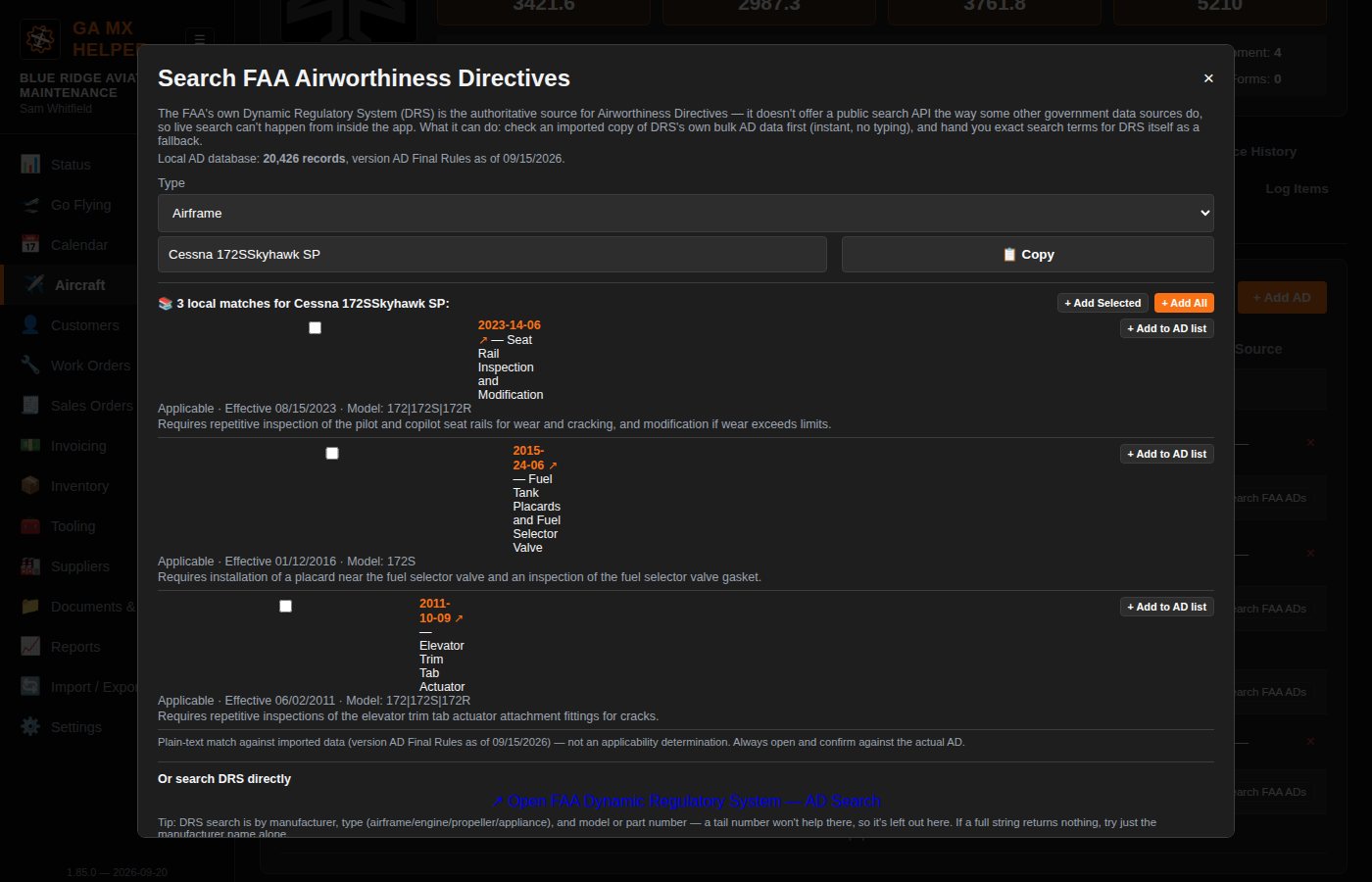Click the Status chart icon in sidebar

[31, 165]
